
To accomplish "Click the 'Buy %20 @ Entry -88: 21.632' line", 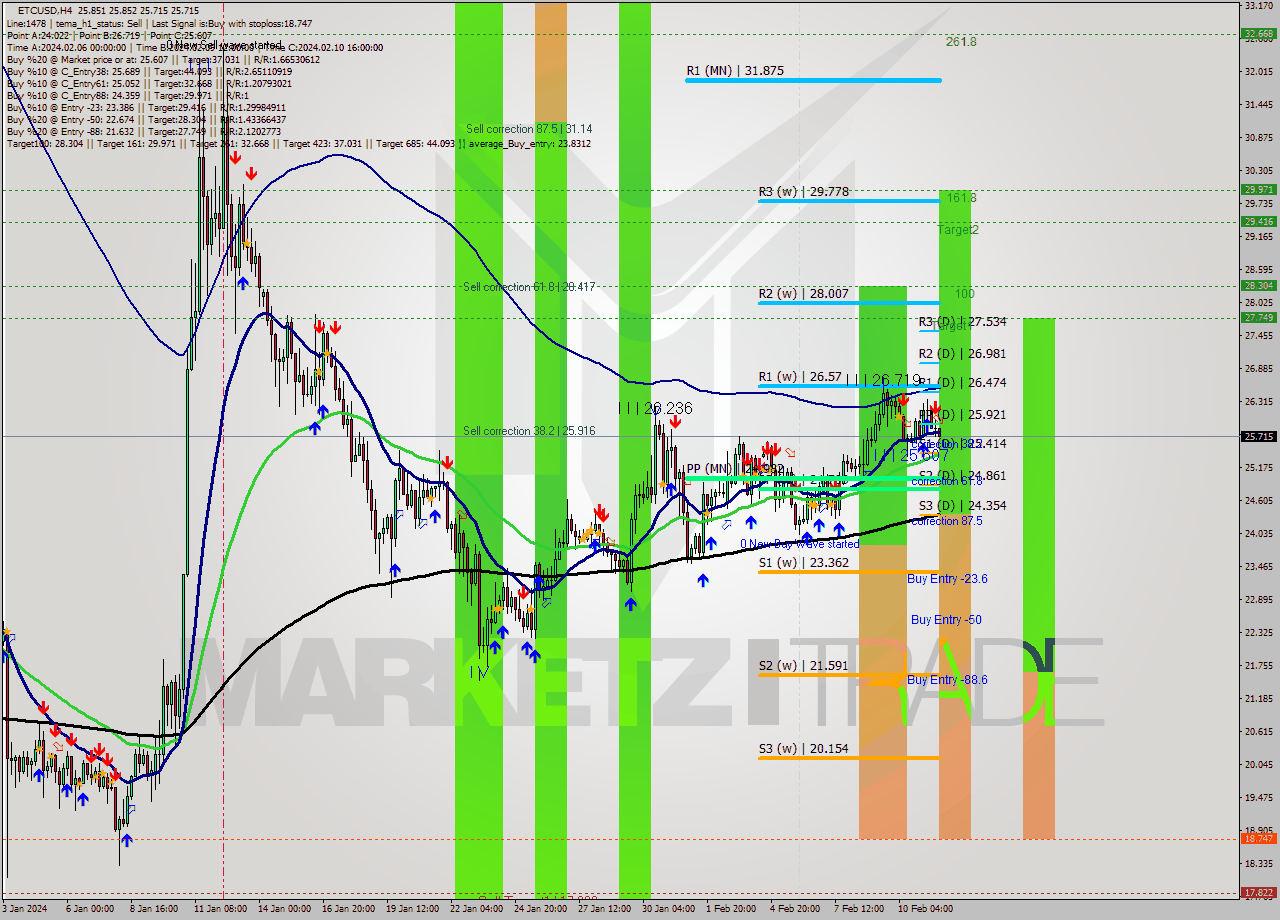I will [x=144, y=131].
